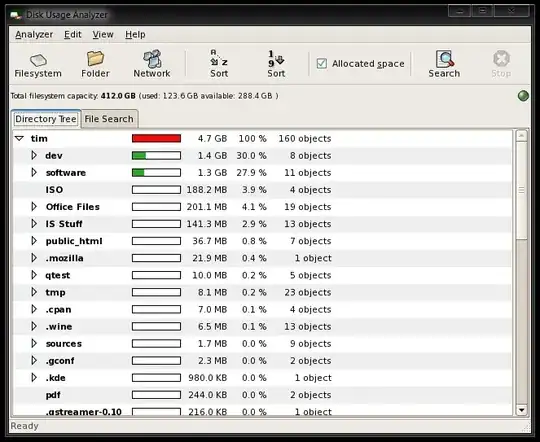Expand the .mozilla folder
The height and width of the screenshot is (442, 540).
[34, 258]
